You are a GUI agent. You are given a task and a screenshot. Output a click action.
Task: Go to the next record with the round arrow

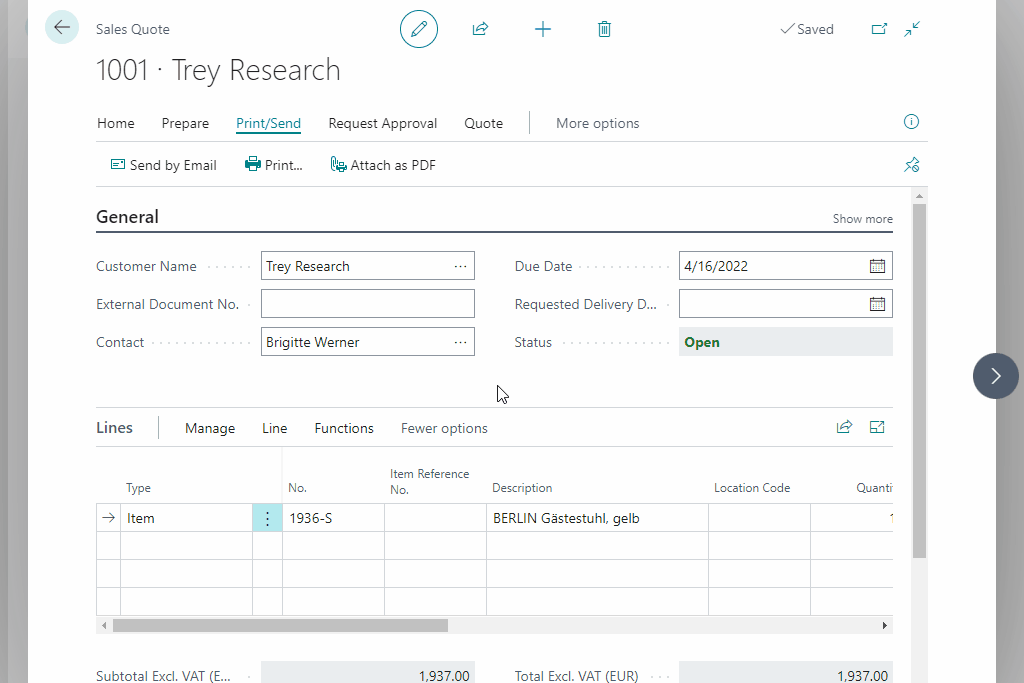(x=995, y=376)
